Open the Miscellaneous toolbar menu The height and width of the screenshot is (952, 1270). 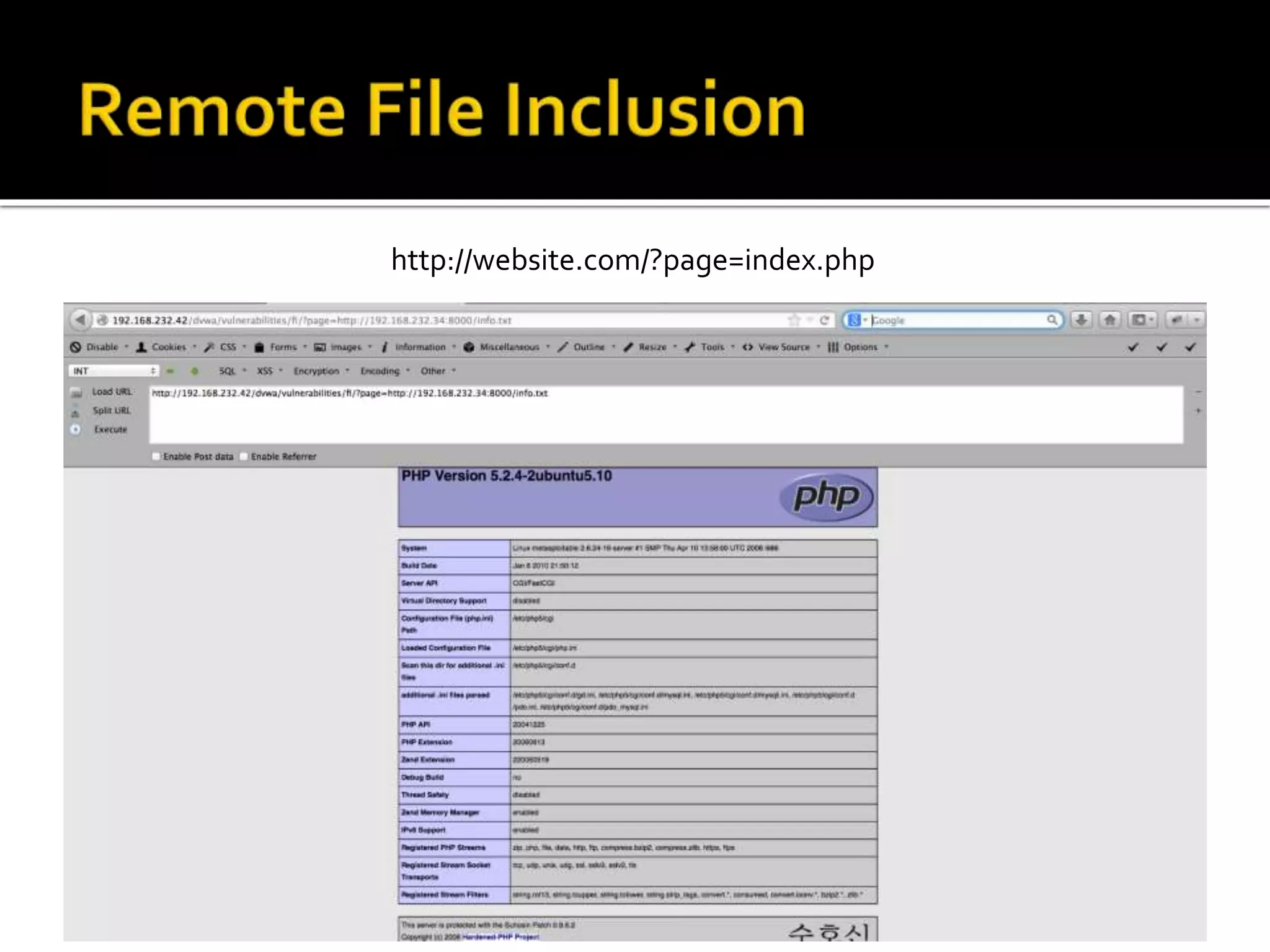[x=508, y=347]
